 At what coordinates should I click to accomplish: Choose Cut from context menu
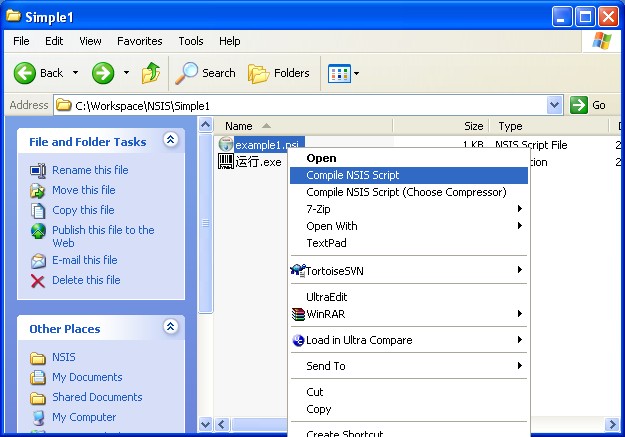point(409,392)
